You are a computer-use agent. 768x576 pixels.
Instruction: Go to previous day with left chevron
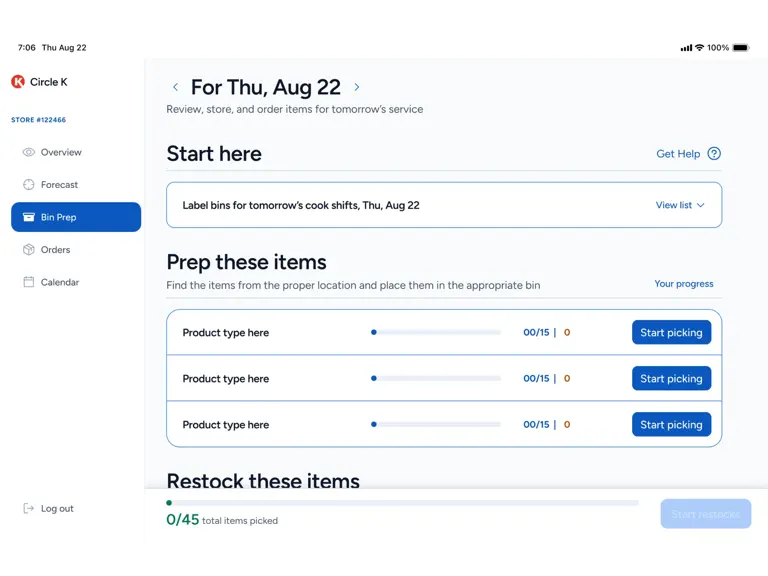(x=175, y=87)
